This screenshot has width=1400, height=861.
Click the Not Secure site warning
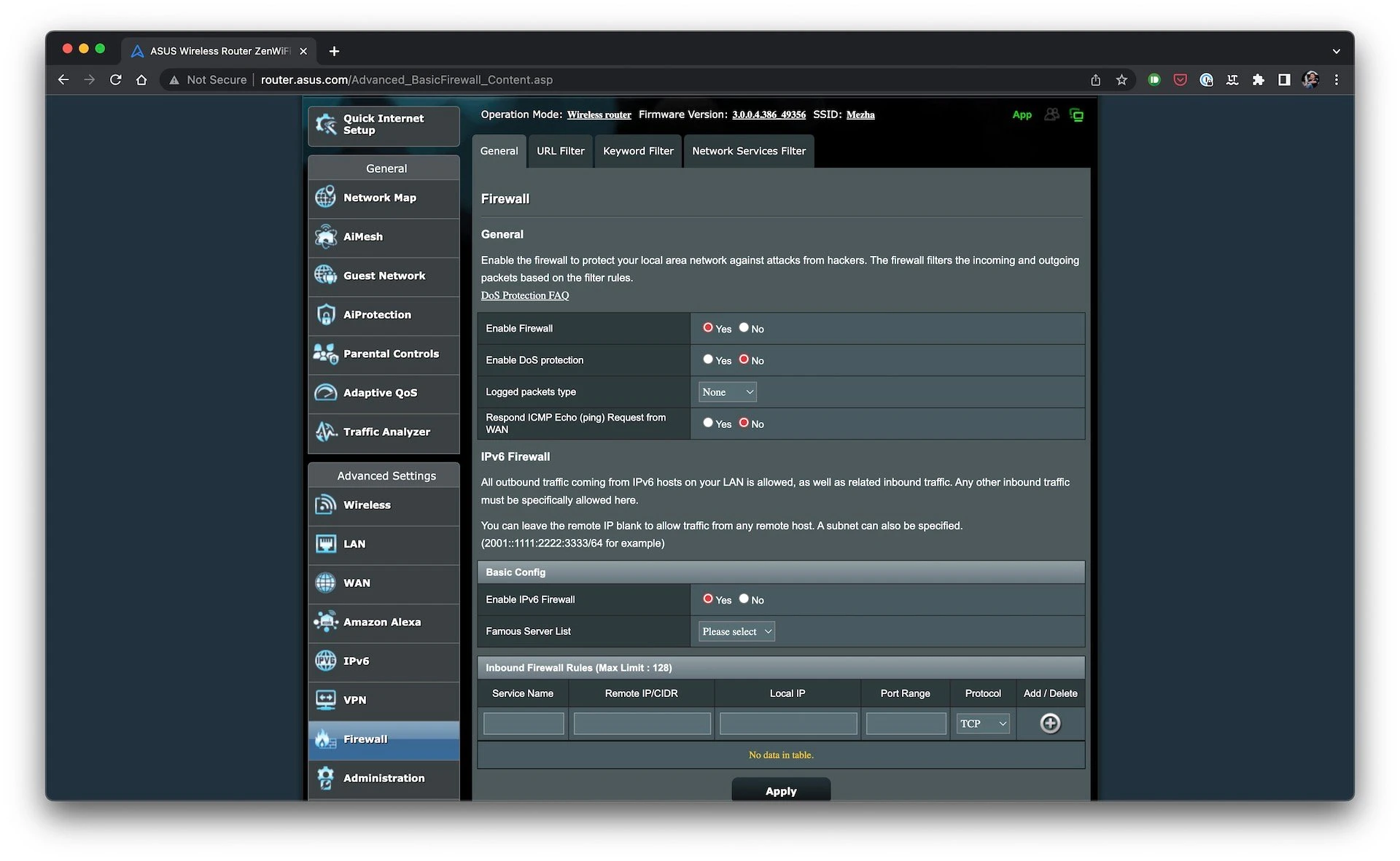tap(208, 79)
